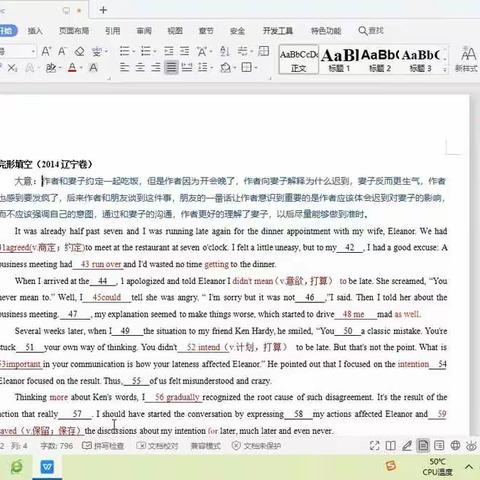The width and height of the screenshot is (480, 480).
Task: Click the strikethrough X icon
Action: point(12,68)
